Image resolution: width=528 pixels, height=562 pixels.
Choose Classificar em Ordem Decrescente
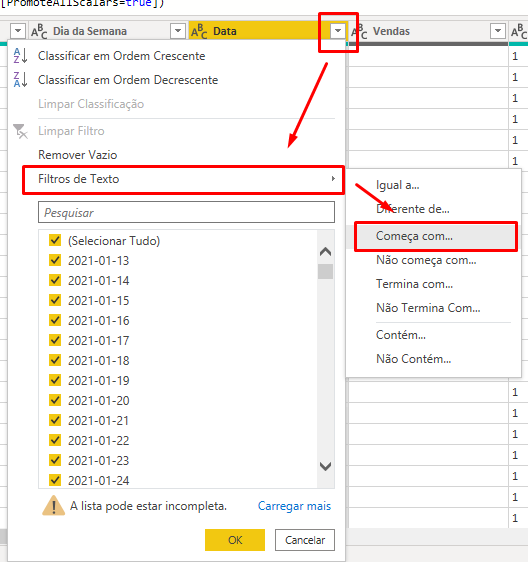pyautogui.click(x=128, y=80)
